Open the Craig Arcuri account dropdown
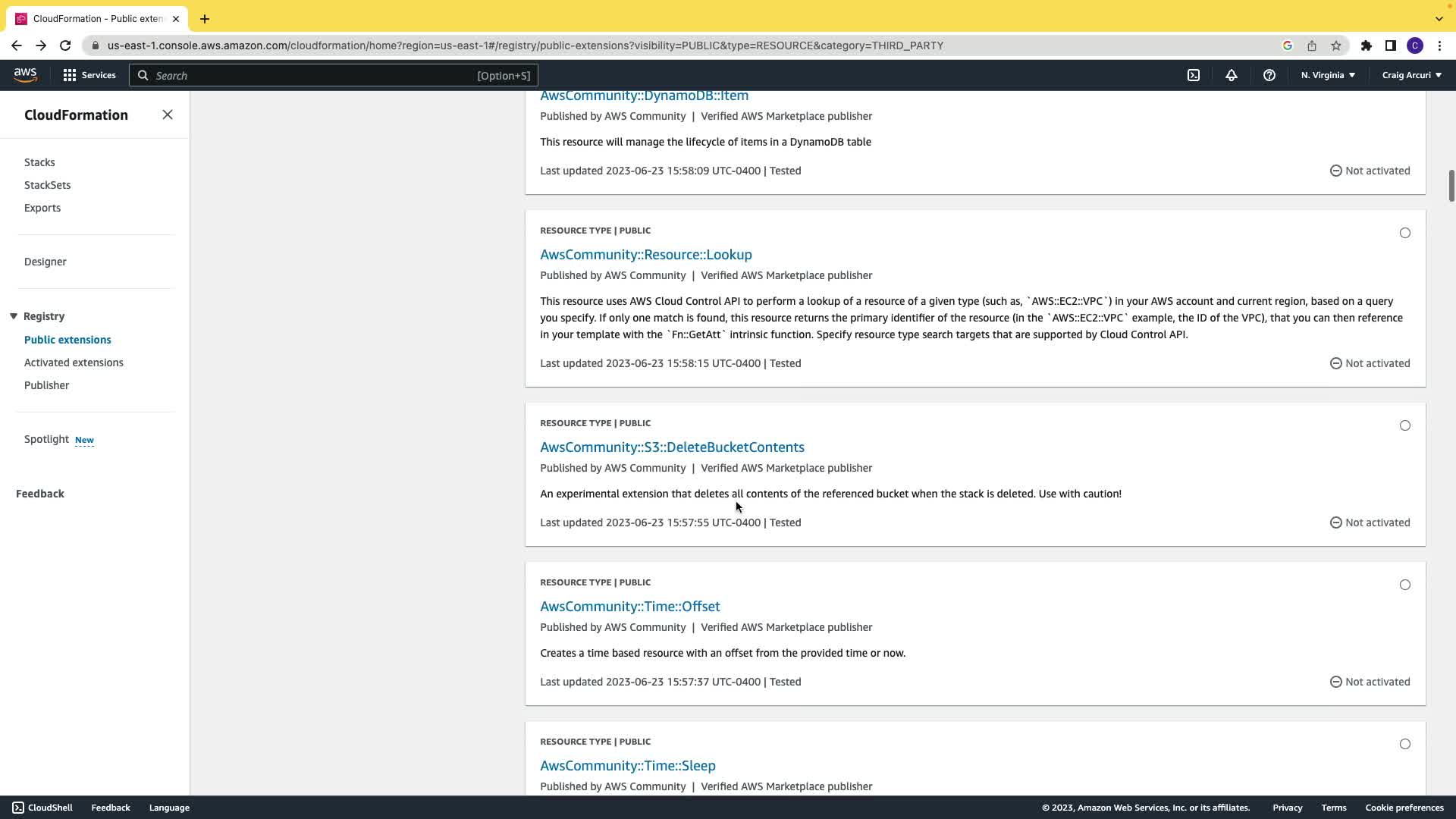The width and height of the screenshot is (1456, 819). [1411, 75]
